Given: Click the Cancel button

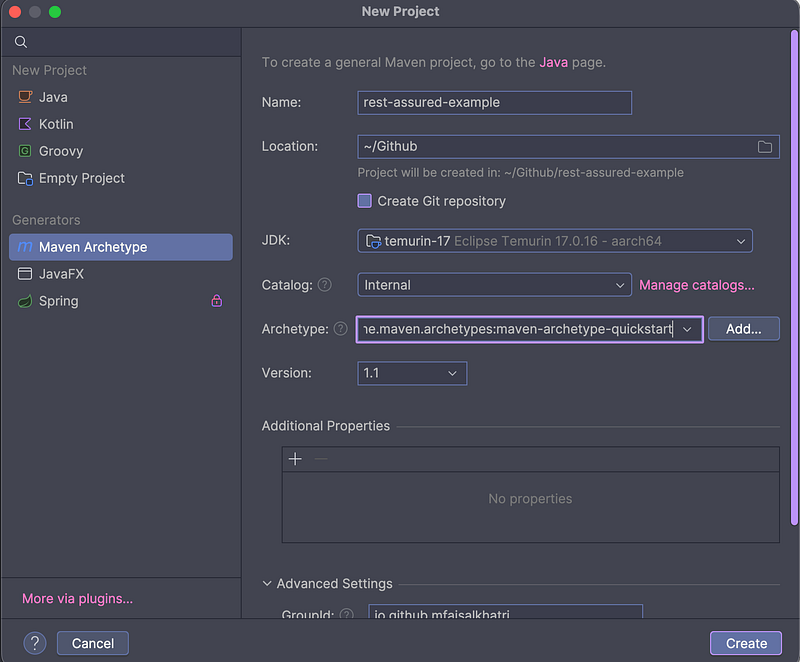Looking at the screenshot, I should click(93, 643).
